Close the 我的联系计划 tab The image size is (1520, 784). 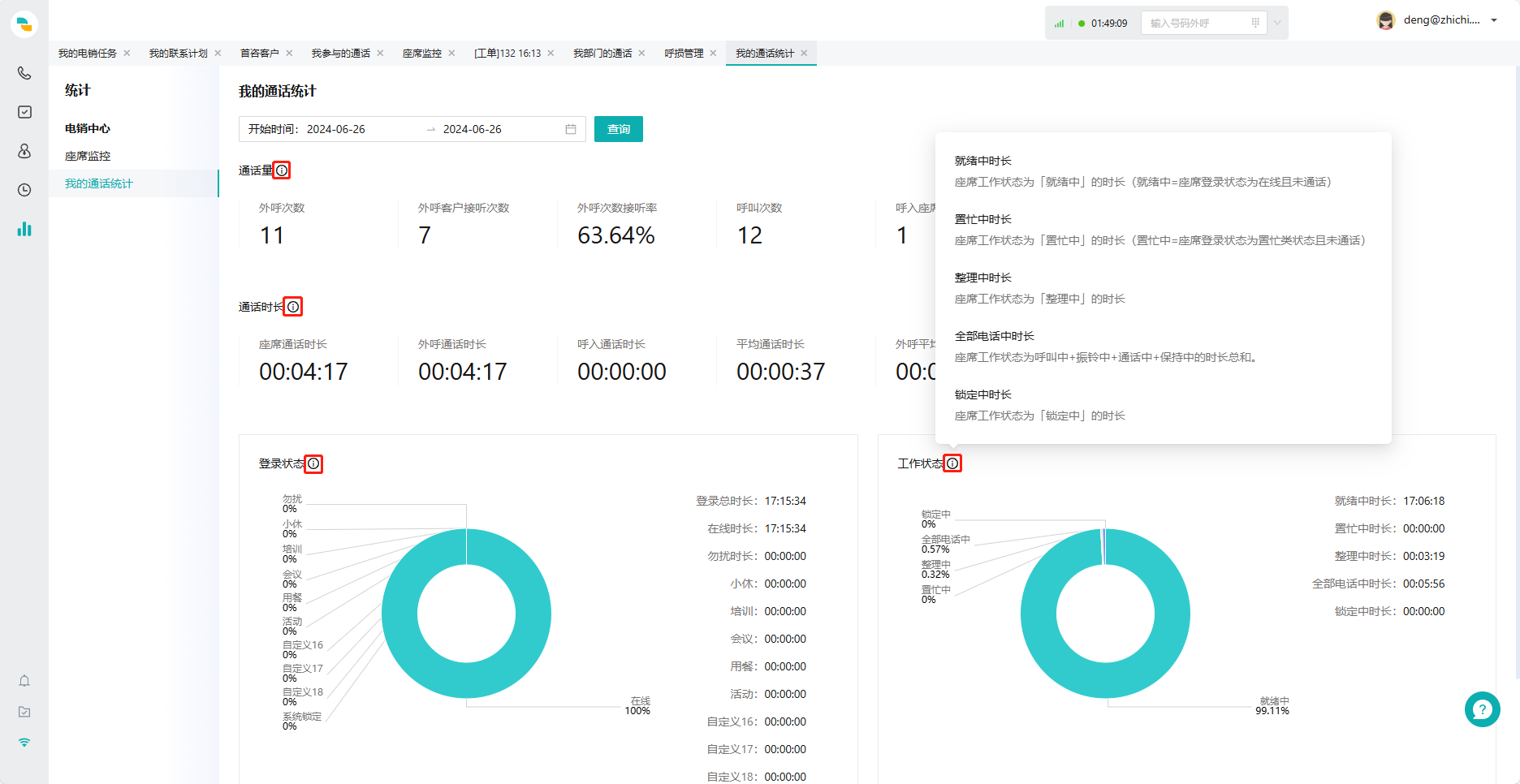click(x=218, y=53)
